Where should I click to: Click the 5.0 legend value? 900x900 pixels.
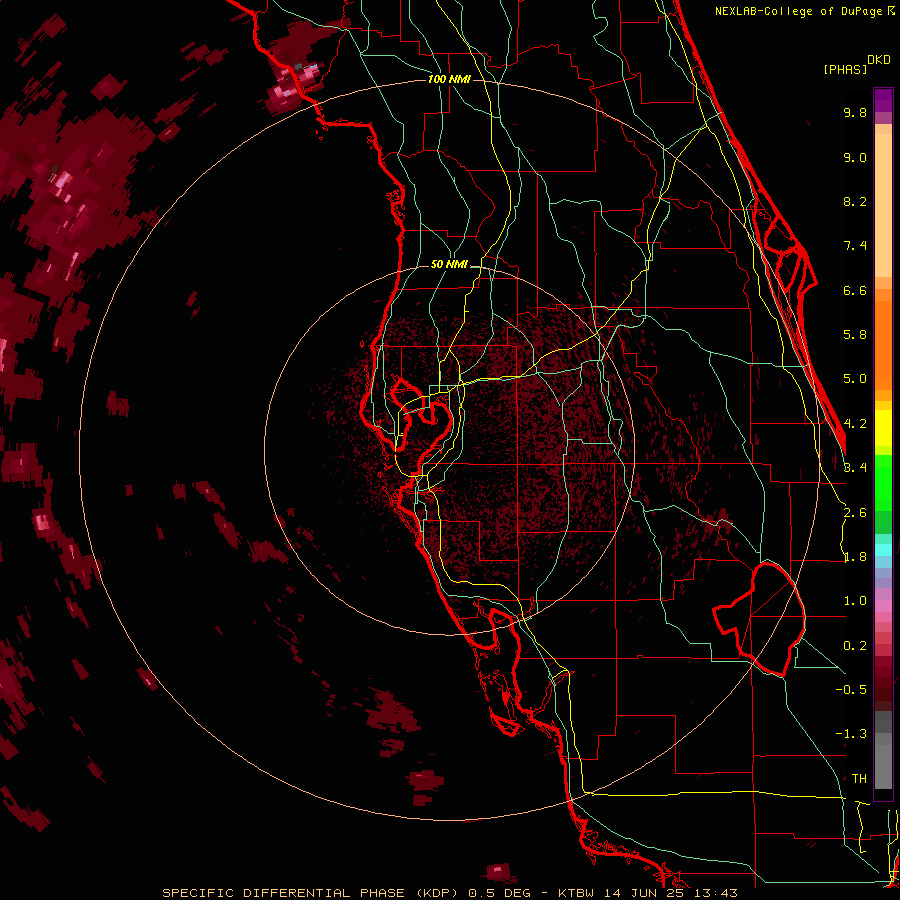(855, 379)
